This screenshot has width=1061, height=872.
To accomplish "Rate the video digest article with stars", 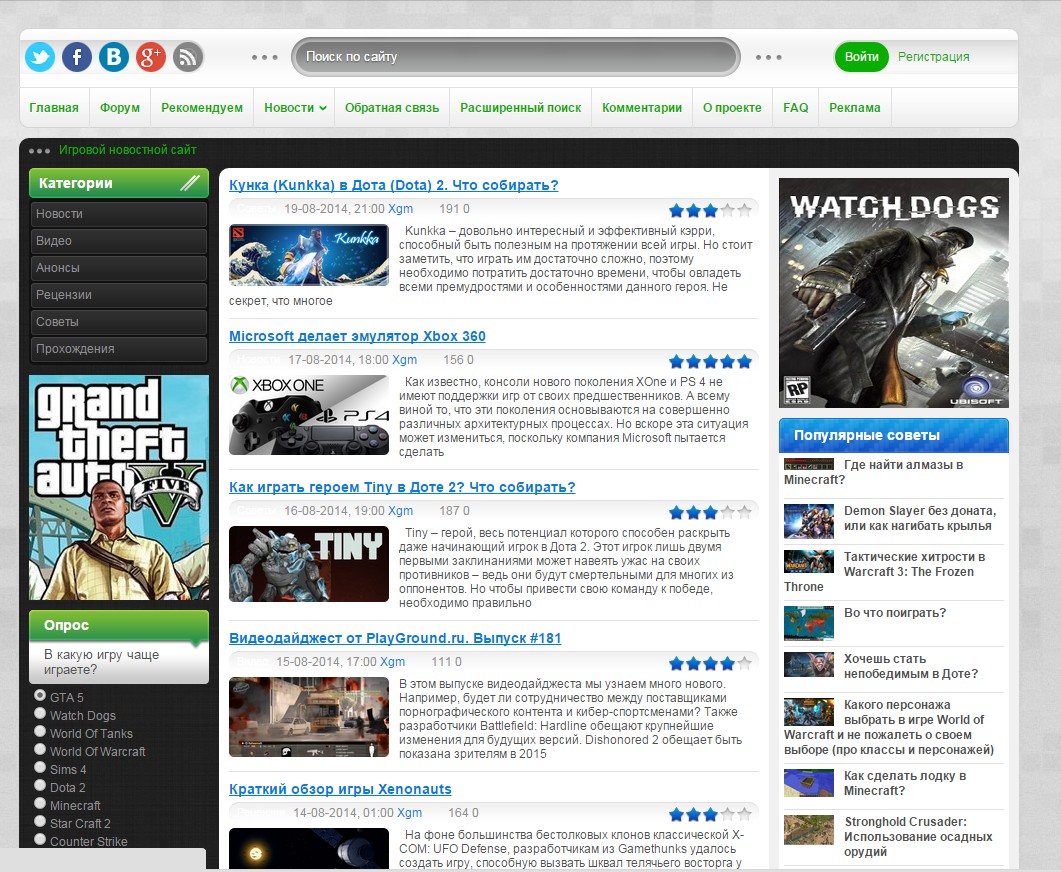I will pyautogui.click(x=710, y=663).
